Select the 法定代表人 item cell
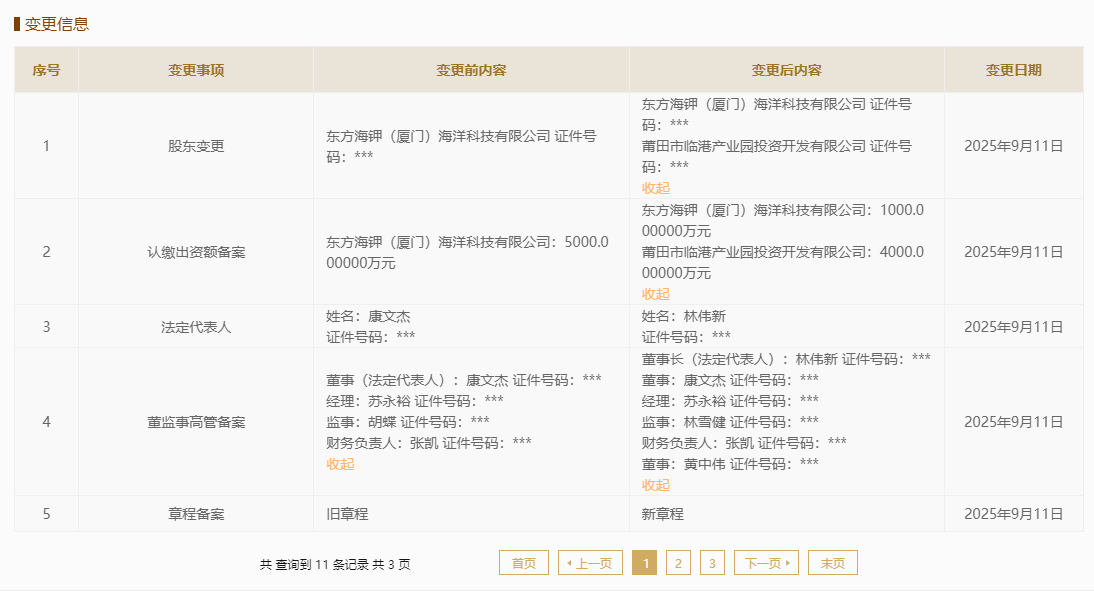 [x=196, y=327]
